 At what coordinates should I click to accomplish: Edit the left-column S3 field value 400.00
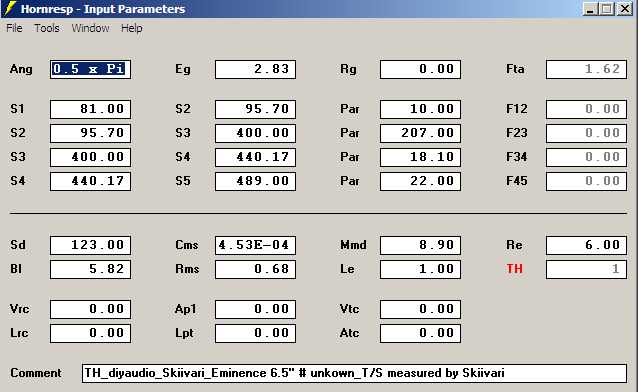pos(90,157)
